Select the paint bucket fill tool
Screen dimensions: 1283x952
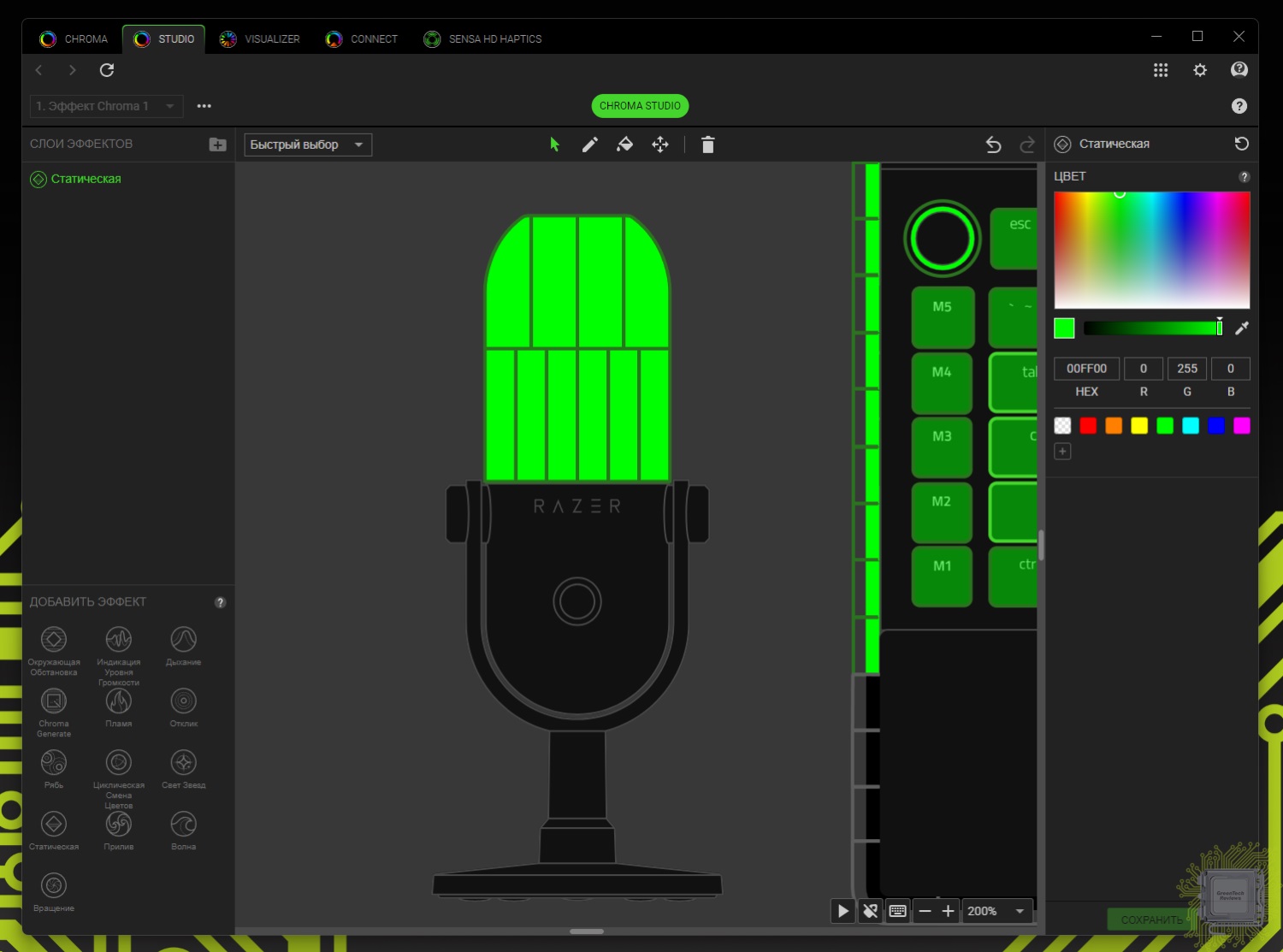pos(624,145)
